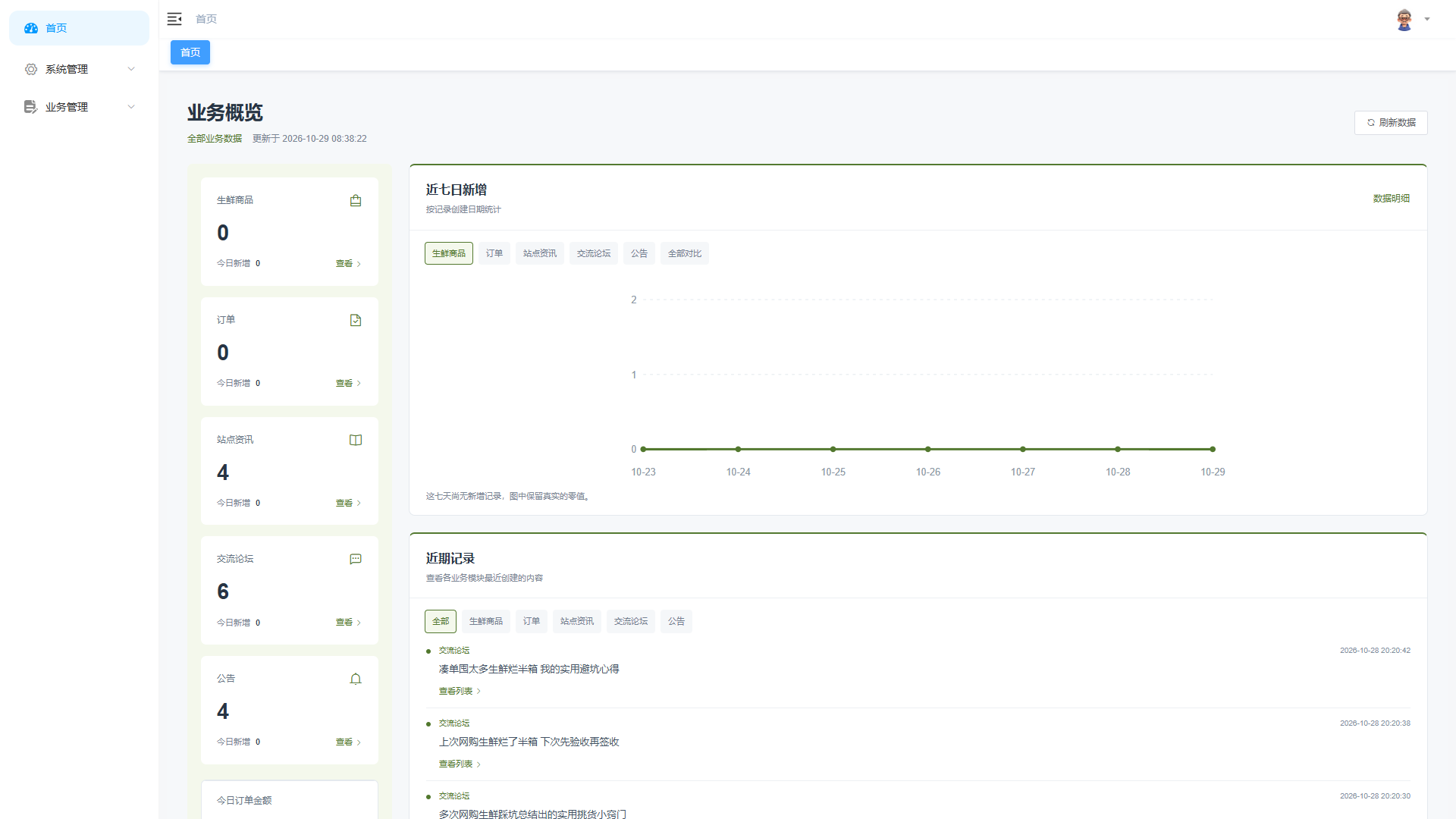Switch chart to 订单 tab
The width and height of the screenshot is (1456, 819).
coord(494,253)
